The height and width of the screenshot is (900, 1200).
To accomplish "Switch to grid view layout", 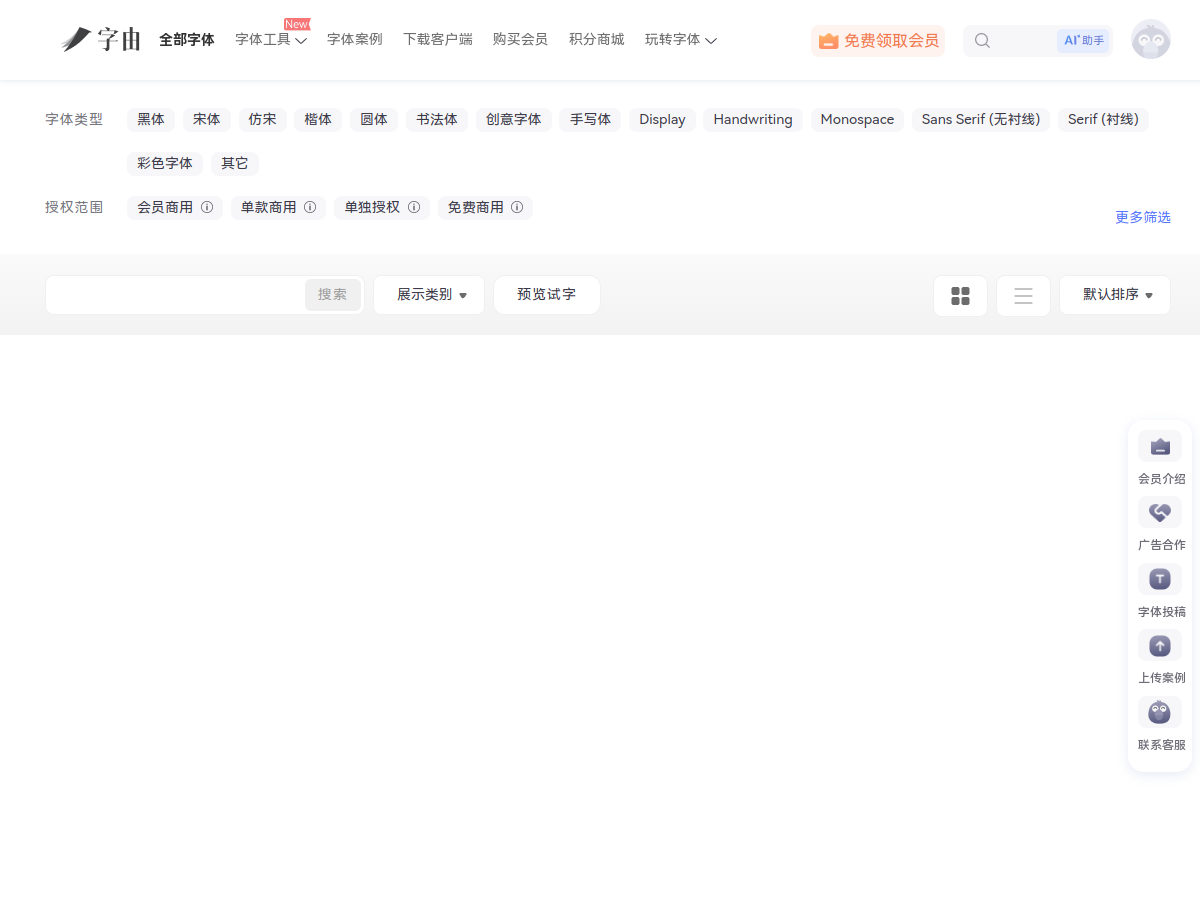I will (960, 296).
